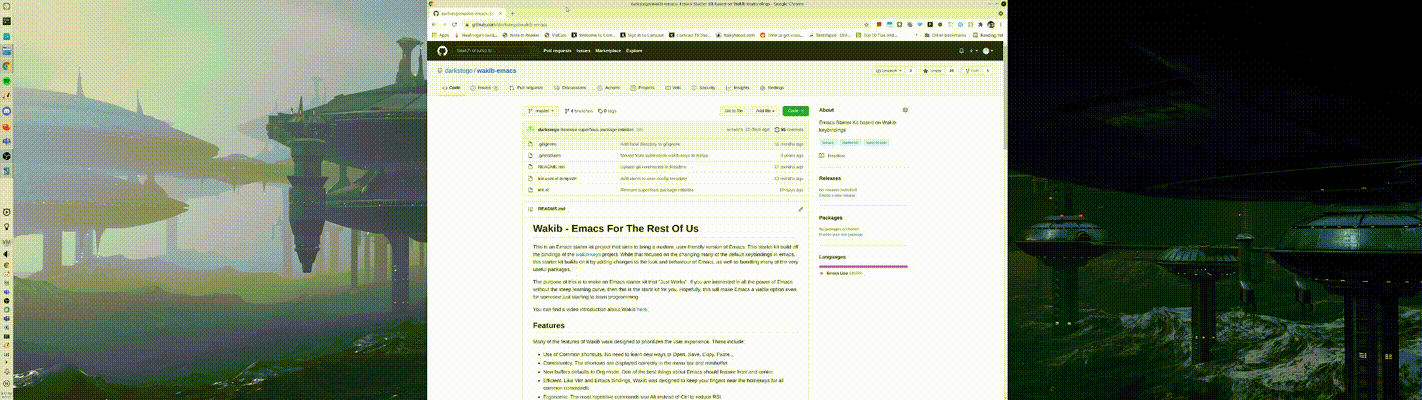Open the plus create-new menu in header

(973, 50)
